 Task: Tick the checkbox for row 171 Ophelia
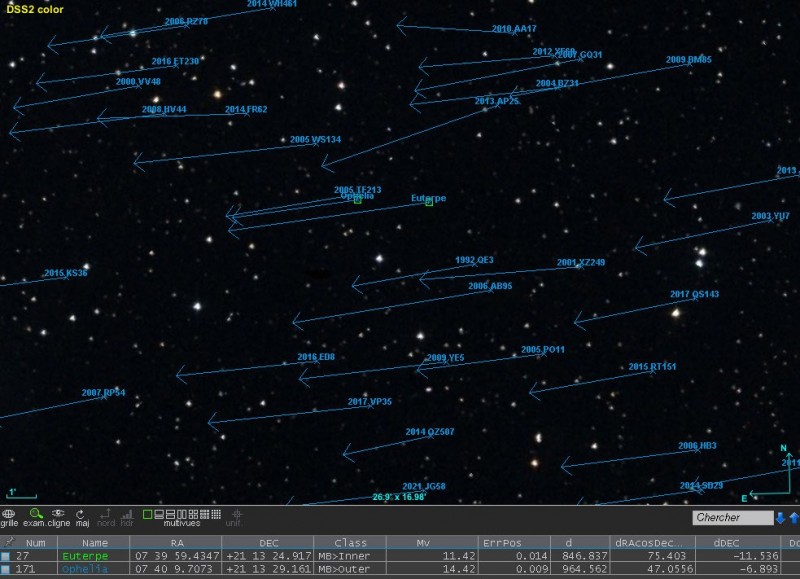tap(5, 569)
